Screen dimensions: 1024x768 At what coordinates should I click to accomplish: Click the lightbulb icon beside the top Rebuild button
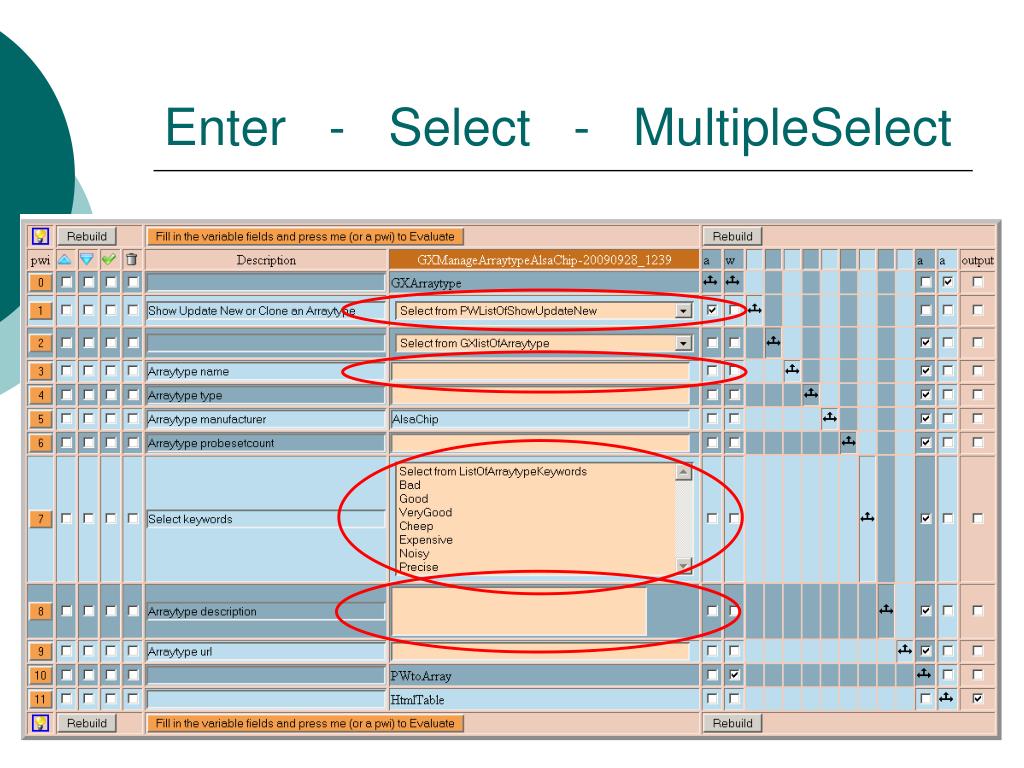(x=40, y=236)
